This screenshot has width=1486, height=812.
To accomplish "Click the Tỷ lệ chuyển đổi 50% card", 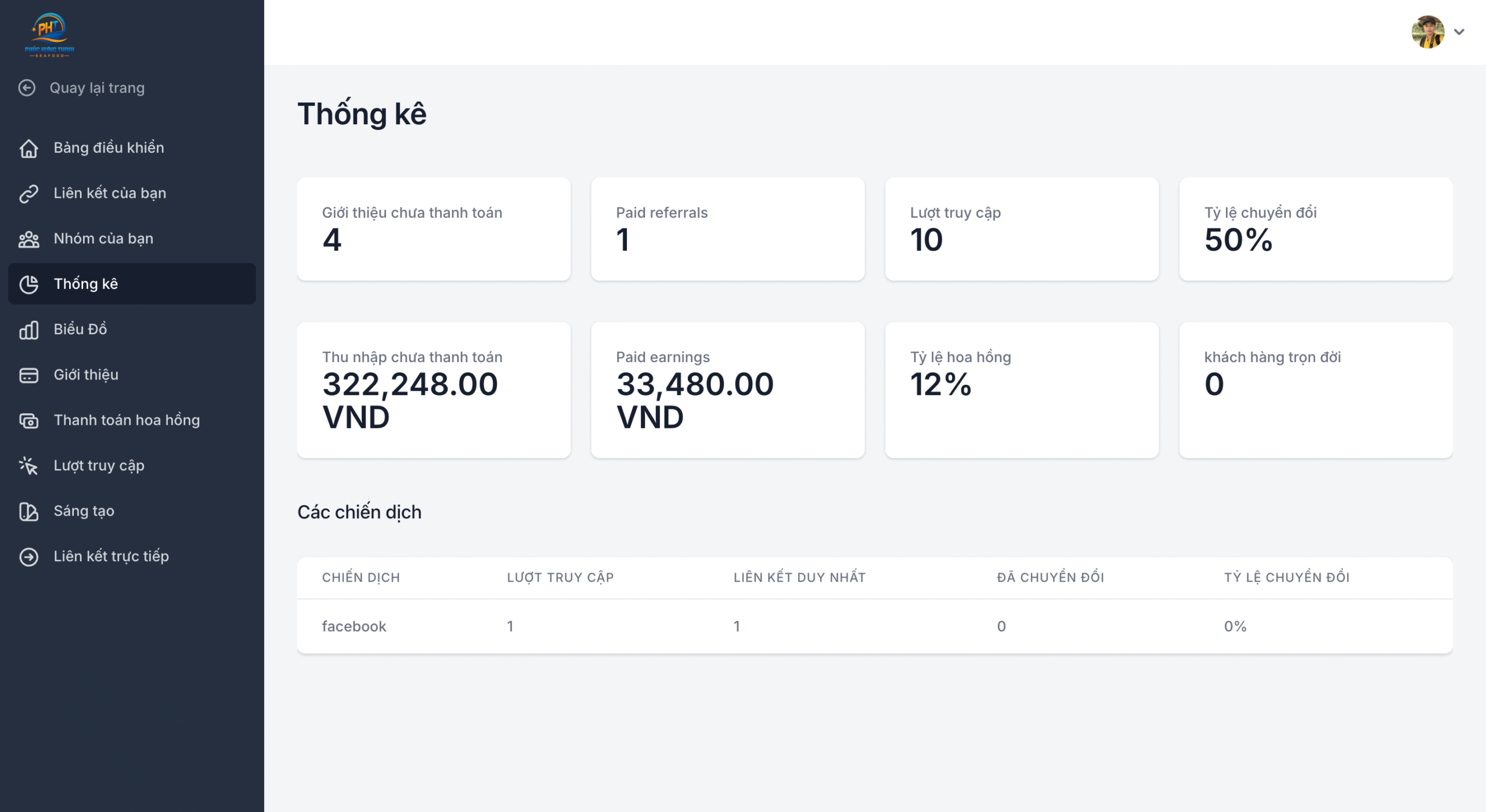I will click(1315, 229).
